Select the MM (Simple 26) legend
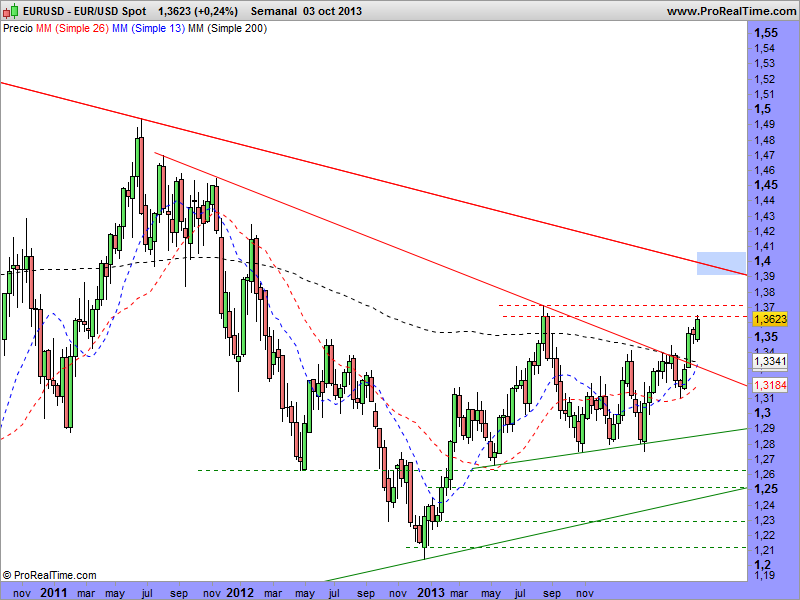Viewport: 800px width, 600px height. pos(72,29)
